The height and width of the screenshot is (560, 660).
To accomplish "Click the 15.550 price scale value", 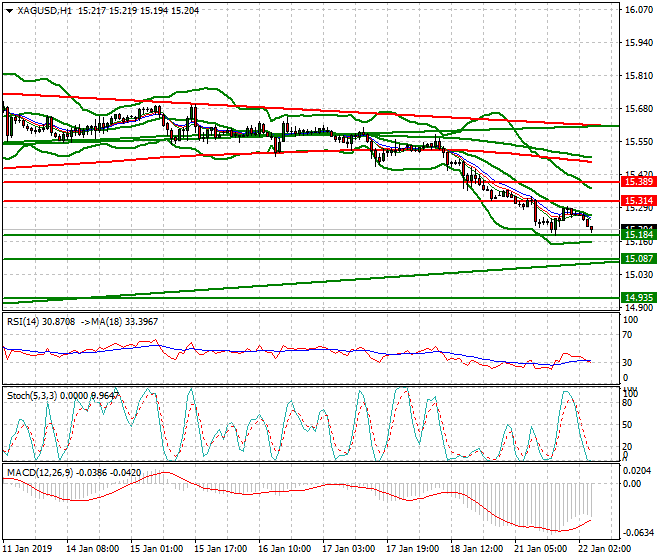I will [x=639, y=142].
